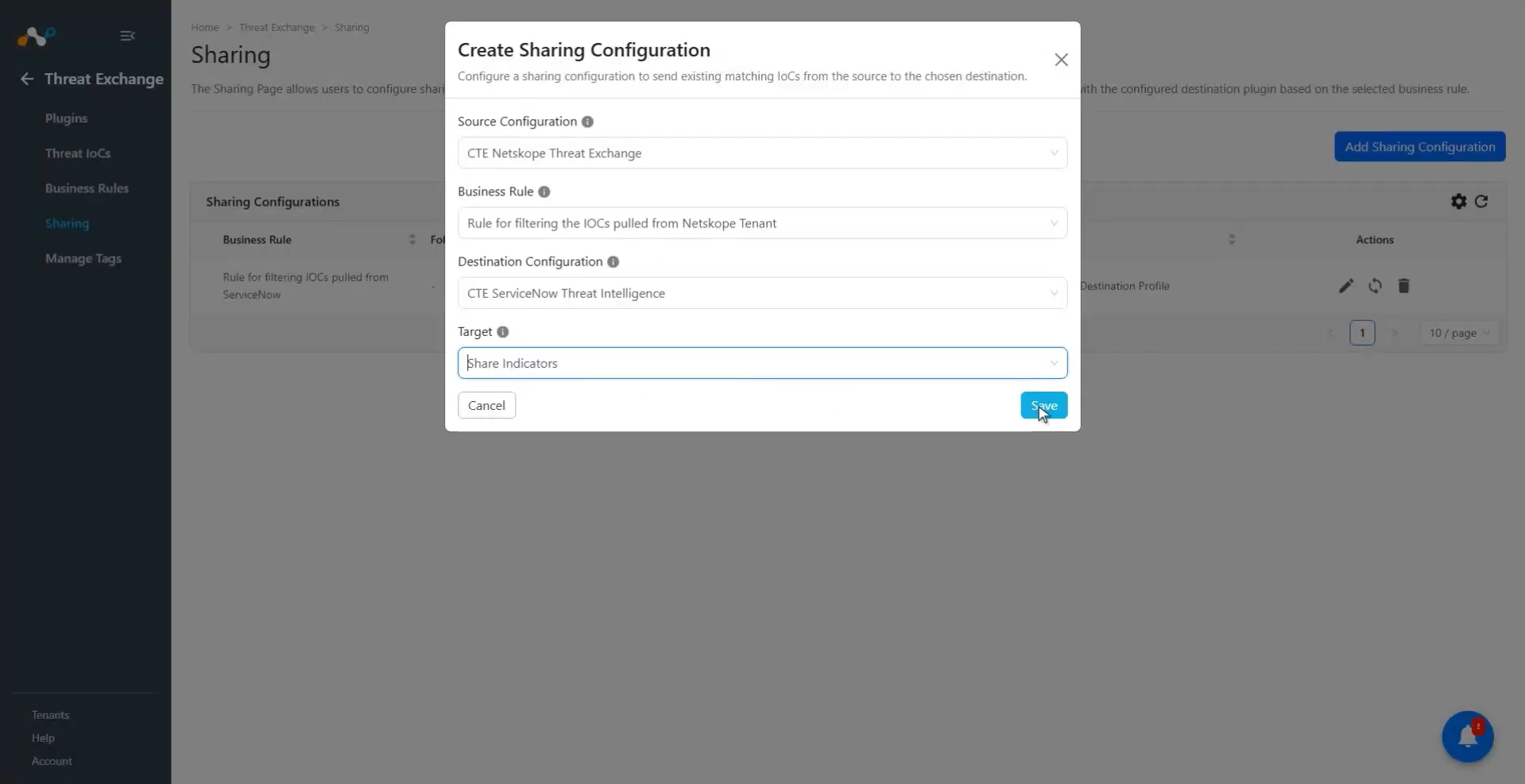Open Threat IoCs in sidebar

78,153
